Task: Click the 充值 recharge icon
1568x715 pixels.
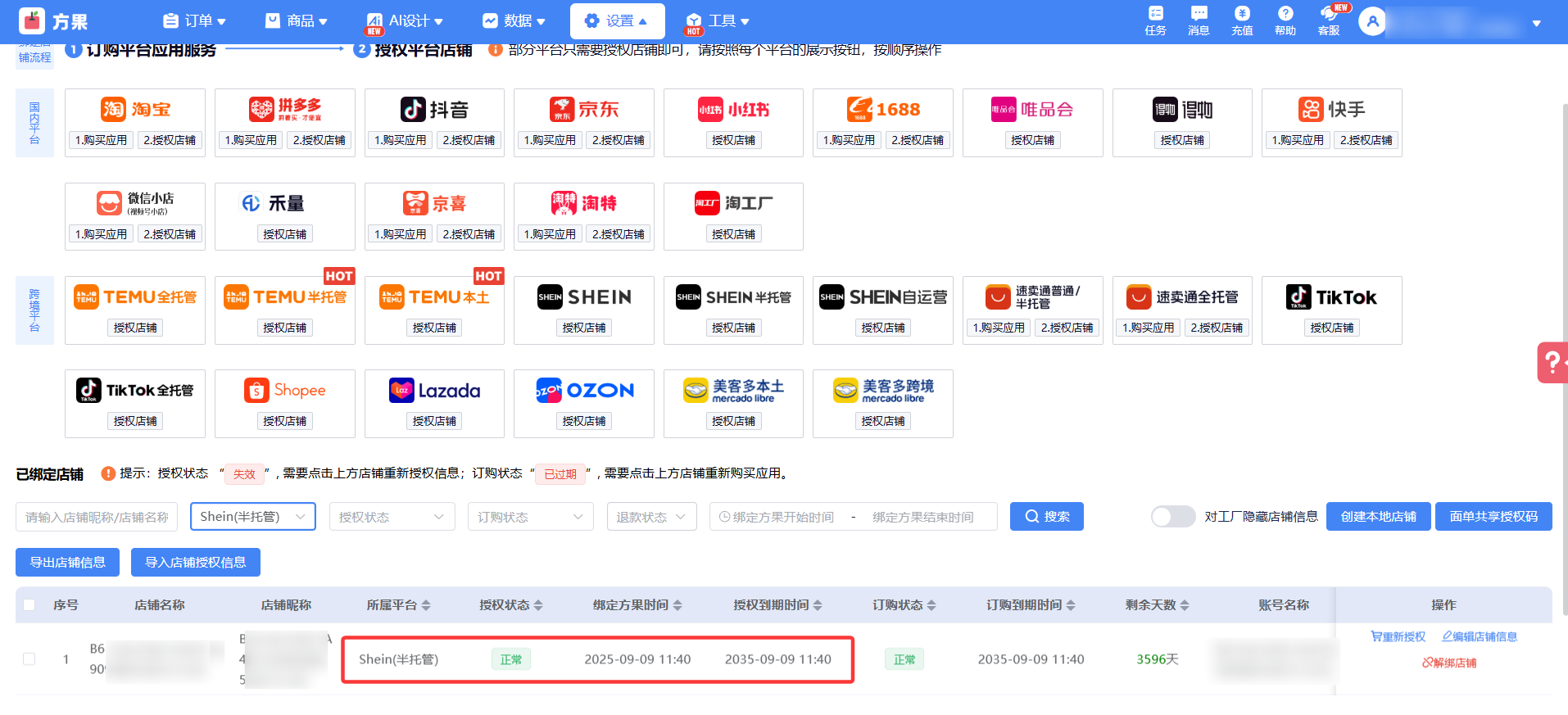Action: [1242, 20]
